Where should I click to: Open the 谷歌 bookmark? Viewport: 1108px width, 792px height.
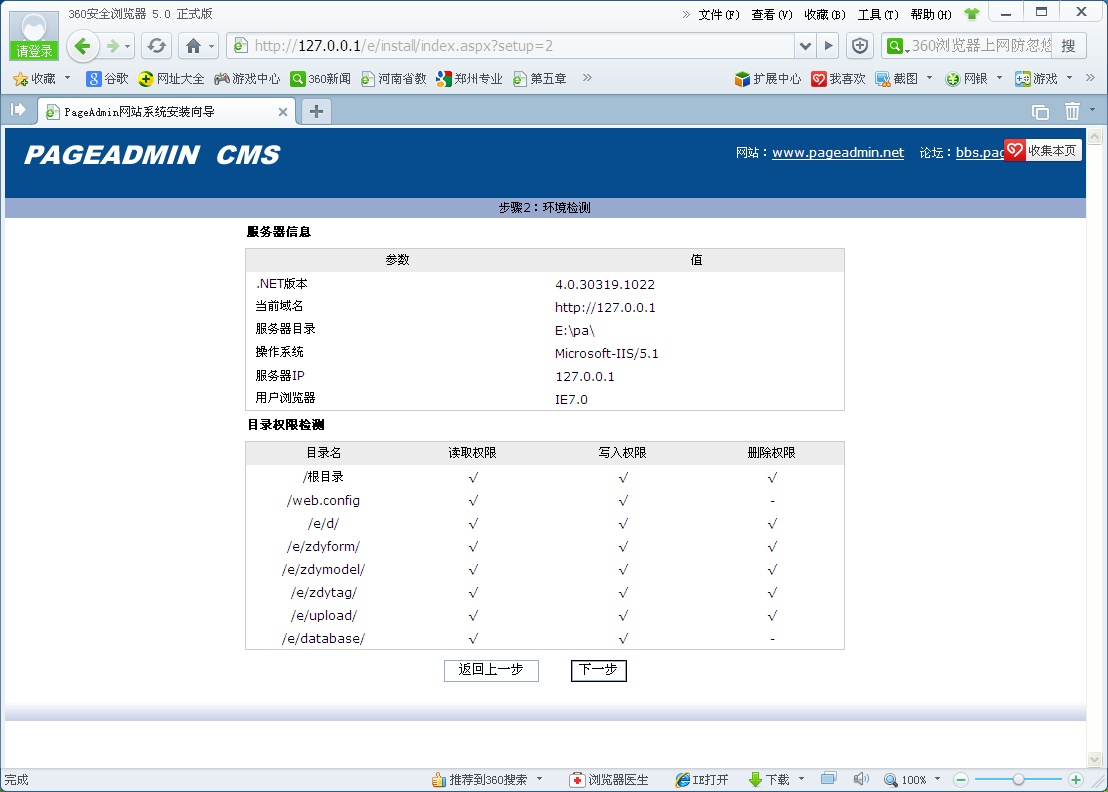[x=107, y=78]
